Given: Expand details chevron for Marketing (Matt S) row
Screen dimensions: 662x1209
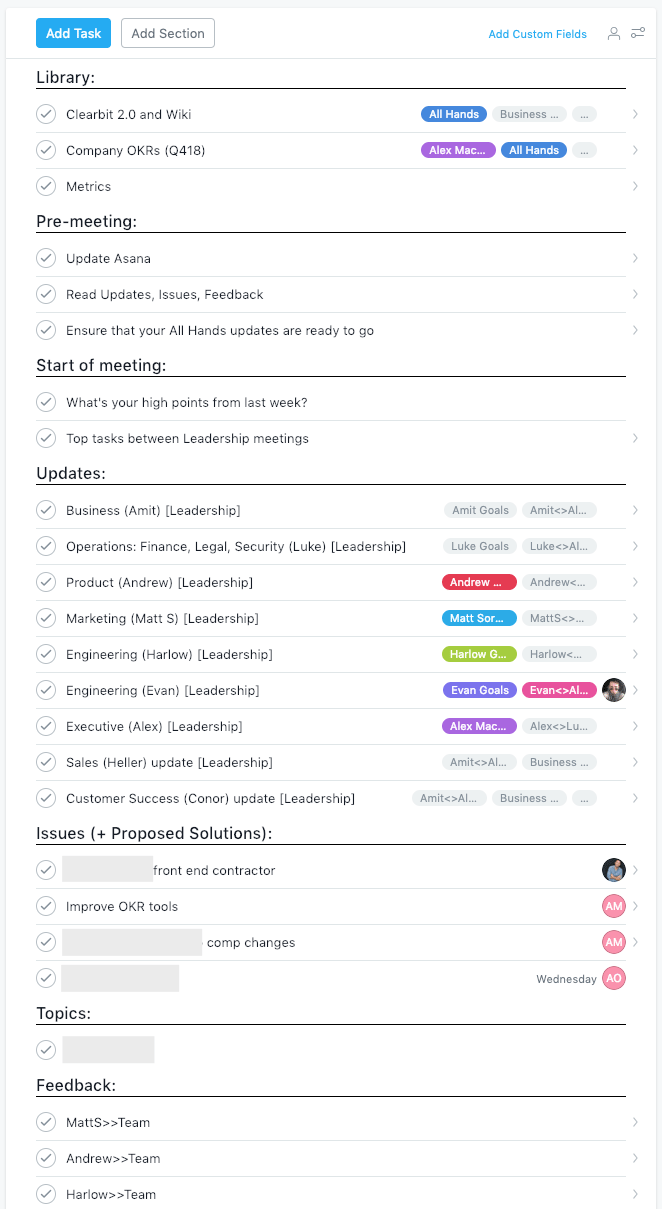Looking at the screenshot, I should click(635, 618).
